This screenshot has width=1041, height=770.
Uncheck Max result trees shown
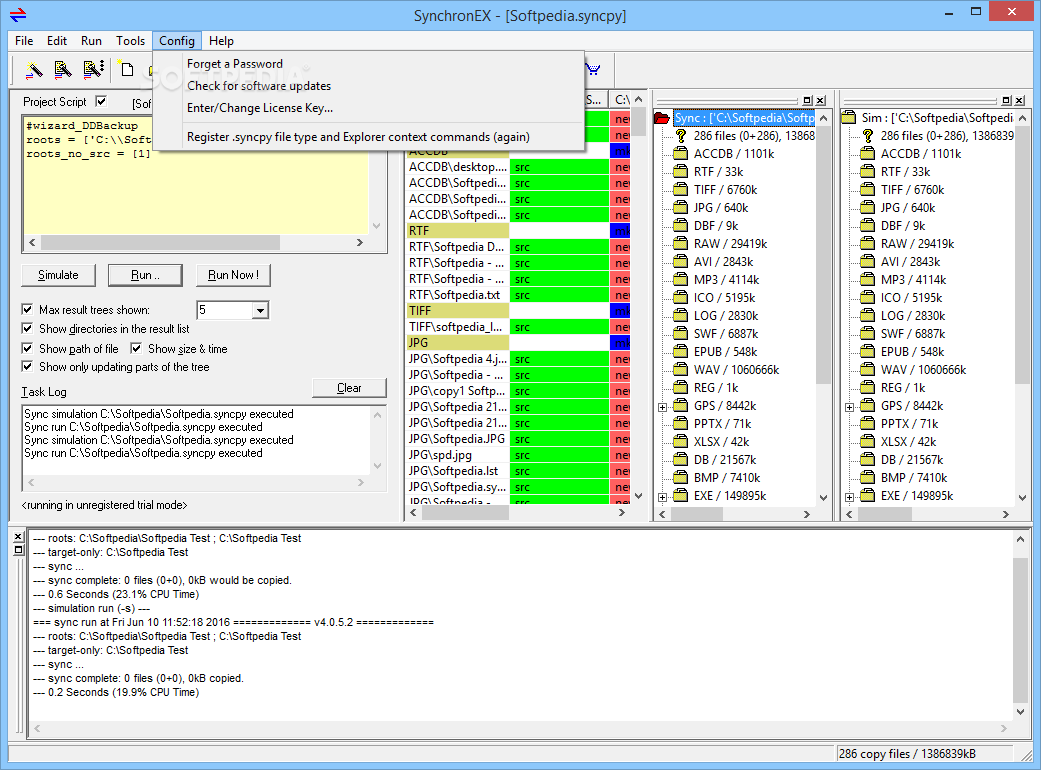[x=27, y=309]
